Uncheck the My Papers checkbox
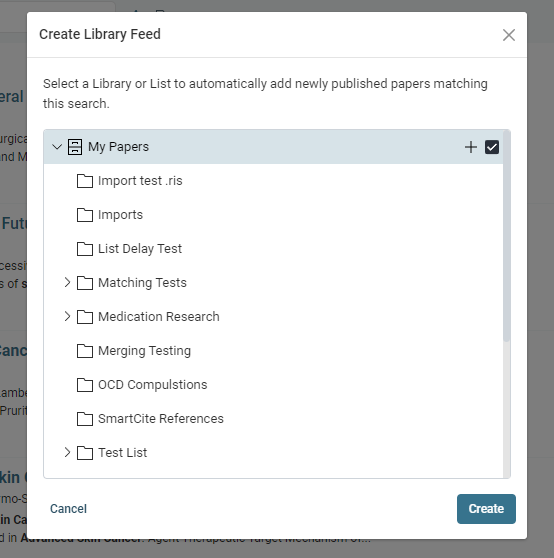The width and height of the screenshot is (554, 558). (x=492, y=147)
